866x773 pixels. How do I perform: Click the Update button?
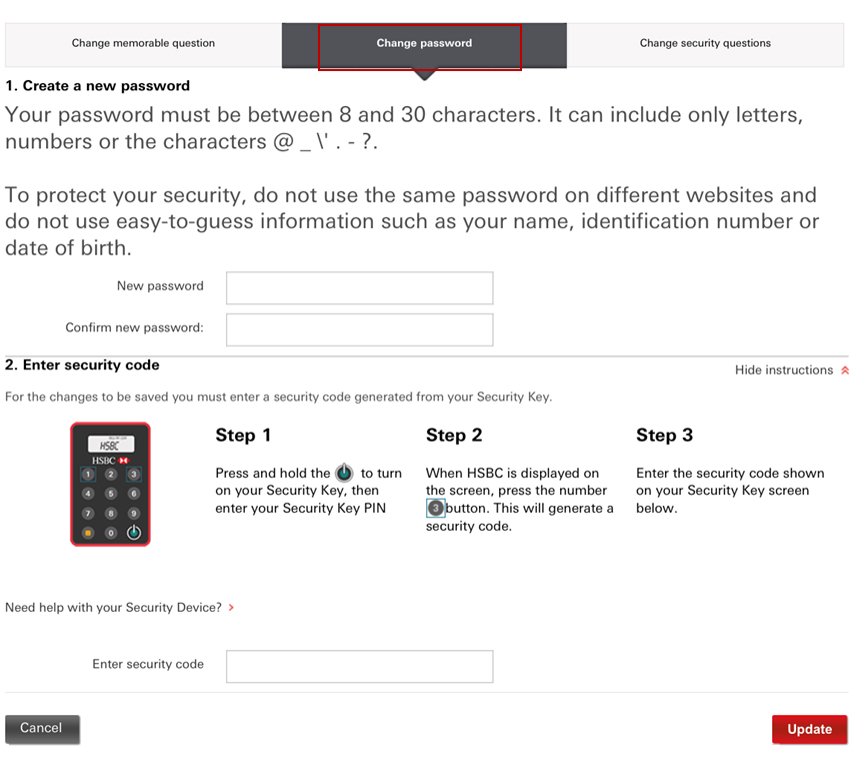click(x=809, y=729)
